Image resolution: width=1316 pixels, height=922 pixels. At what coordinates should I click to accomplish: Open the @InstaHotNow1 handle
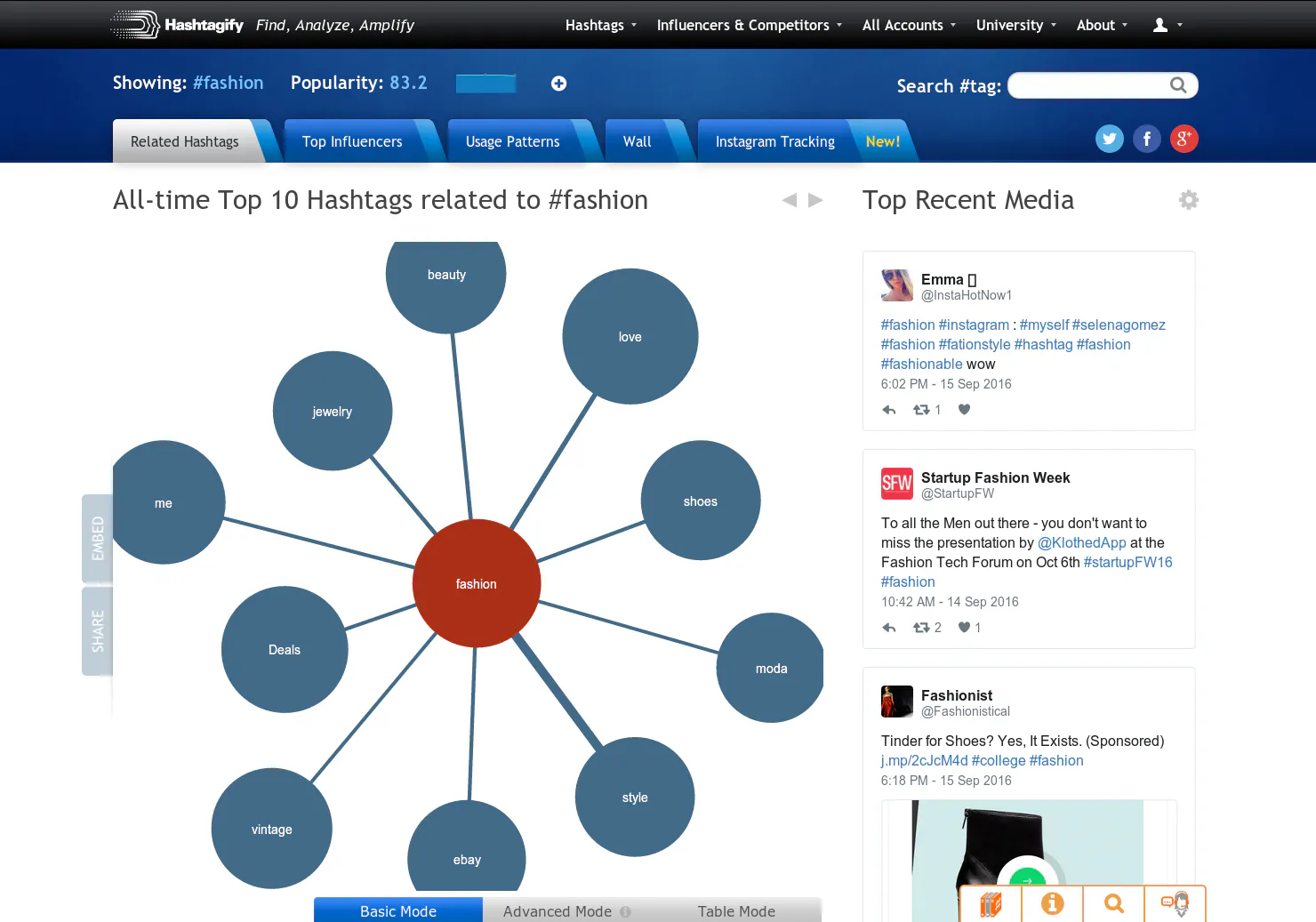(x=967, y=295)
